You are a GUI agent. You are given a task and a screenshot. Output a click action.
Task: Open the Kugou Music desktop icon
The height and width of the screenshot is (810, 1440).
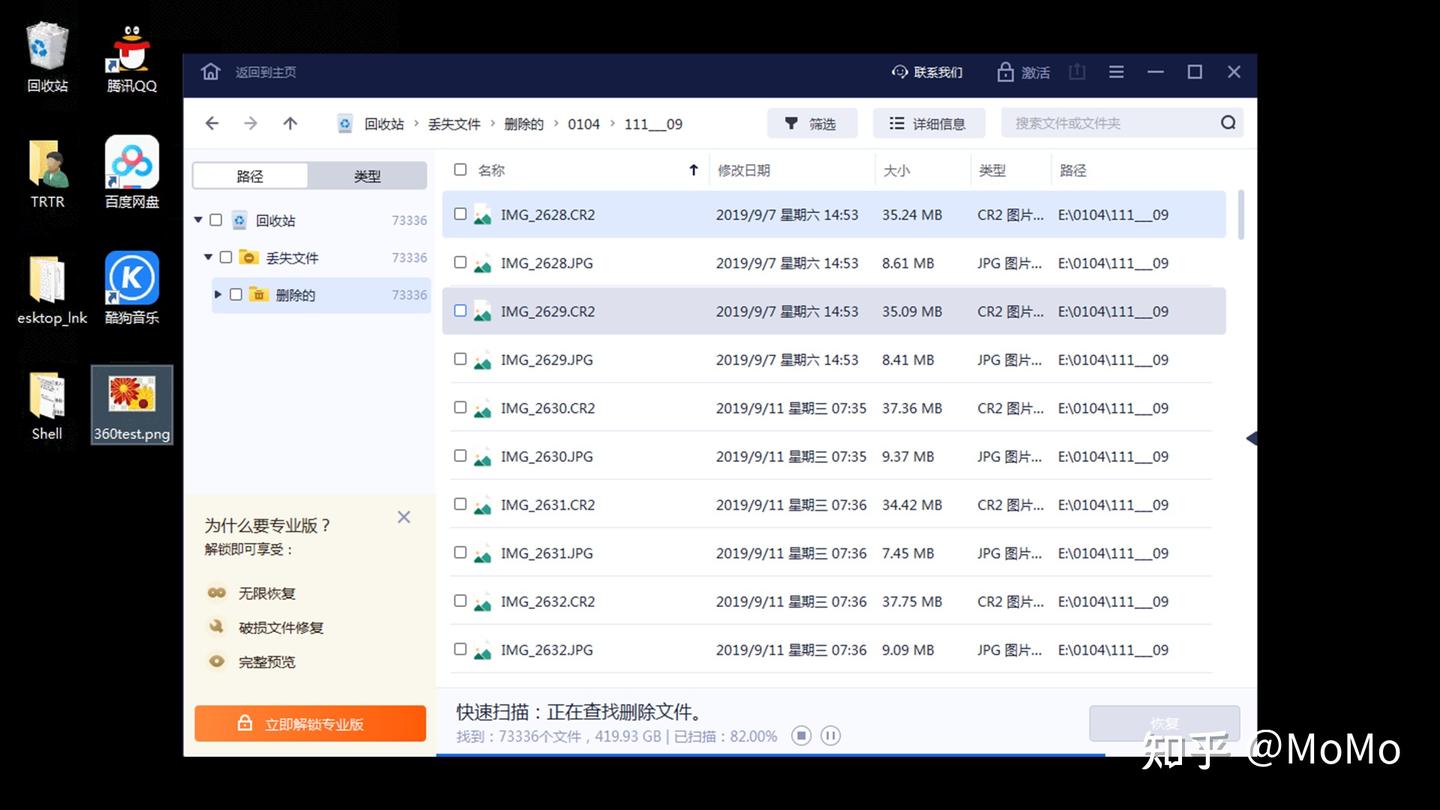pyautogui.click(x=132, y=288)
